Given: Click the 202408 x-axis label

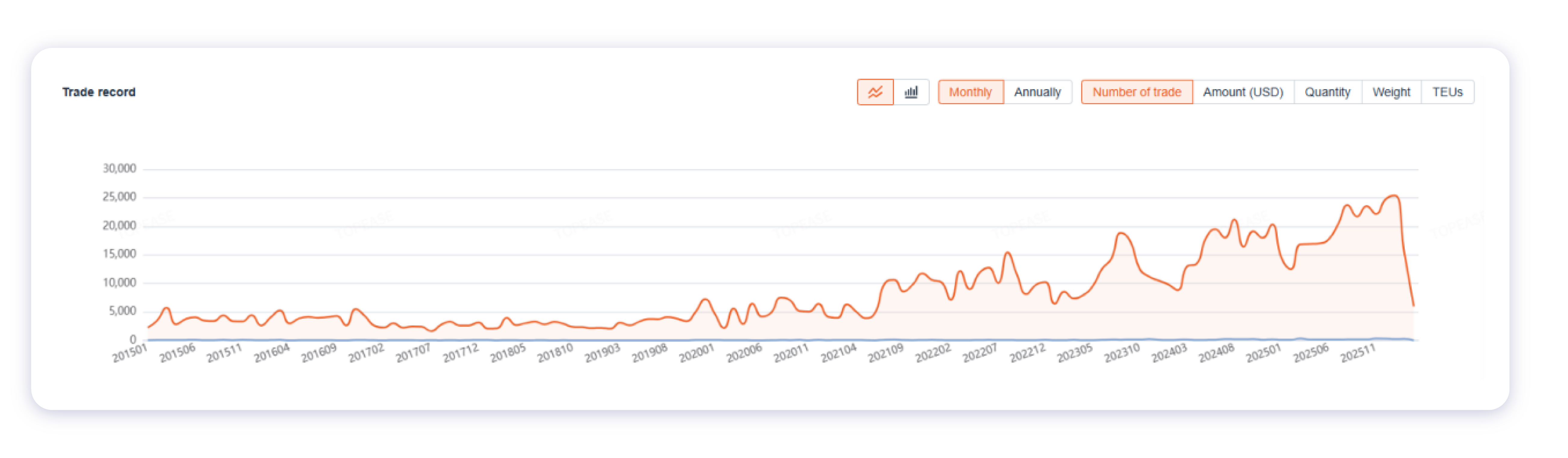Looking at the screenshot, I should click(1216, 353).
